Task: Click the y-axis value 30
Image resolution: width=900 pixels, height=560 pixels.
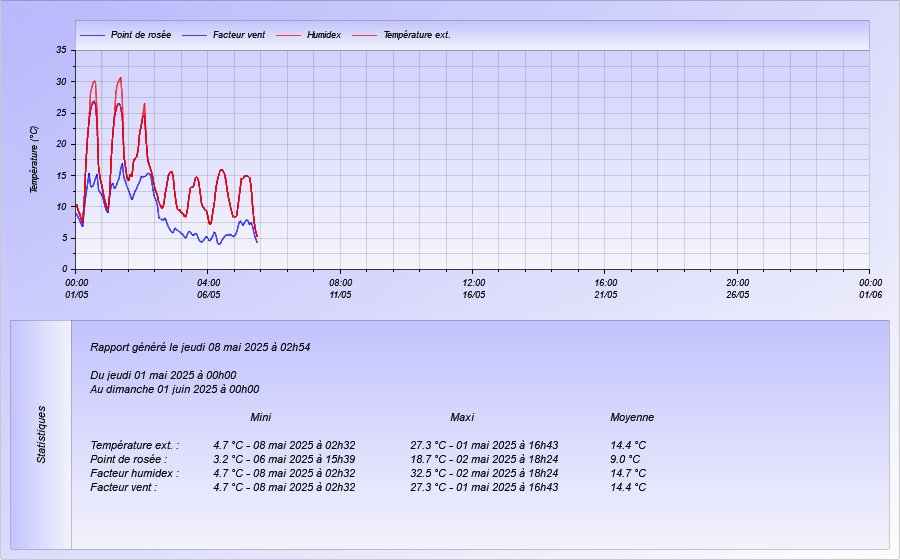Action: coord(61,81)
